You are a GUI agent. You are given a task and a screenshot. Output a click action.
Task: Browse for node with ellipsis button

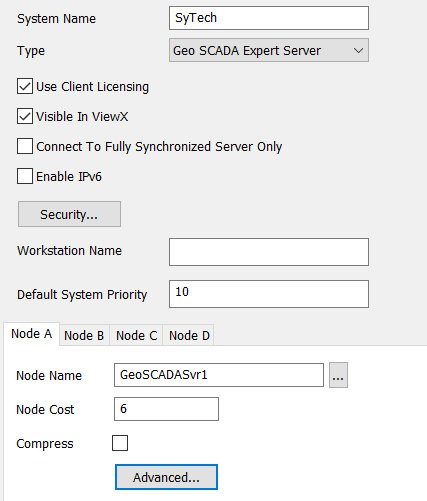point(338,375)
